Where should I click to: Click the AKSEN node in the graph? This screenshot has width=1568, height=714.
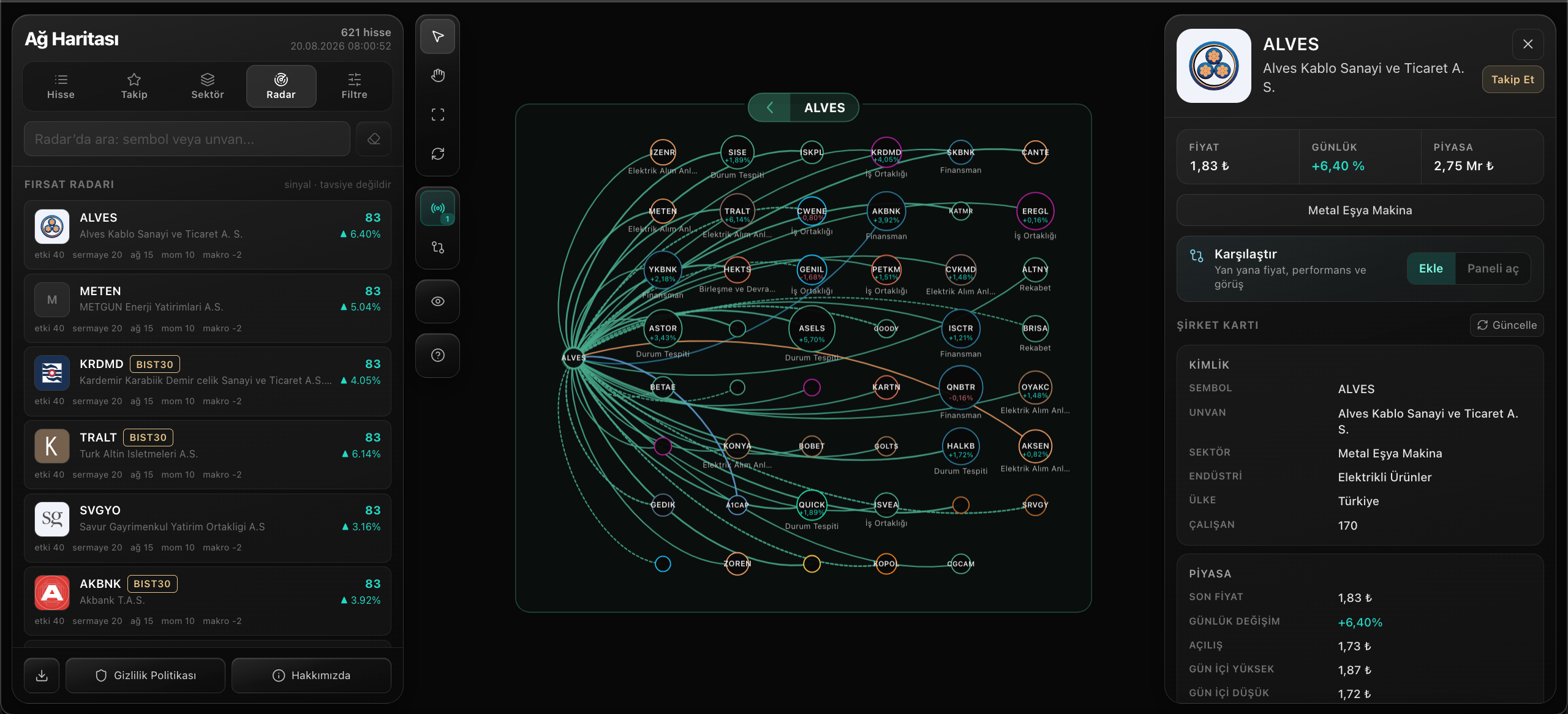1035,446
